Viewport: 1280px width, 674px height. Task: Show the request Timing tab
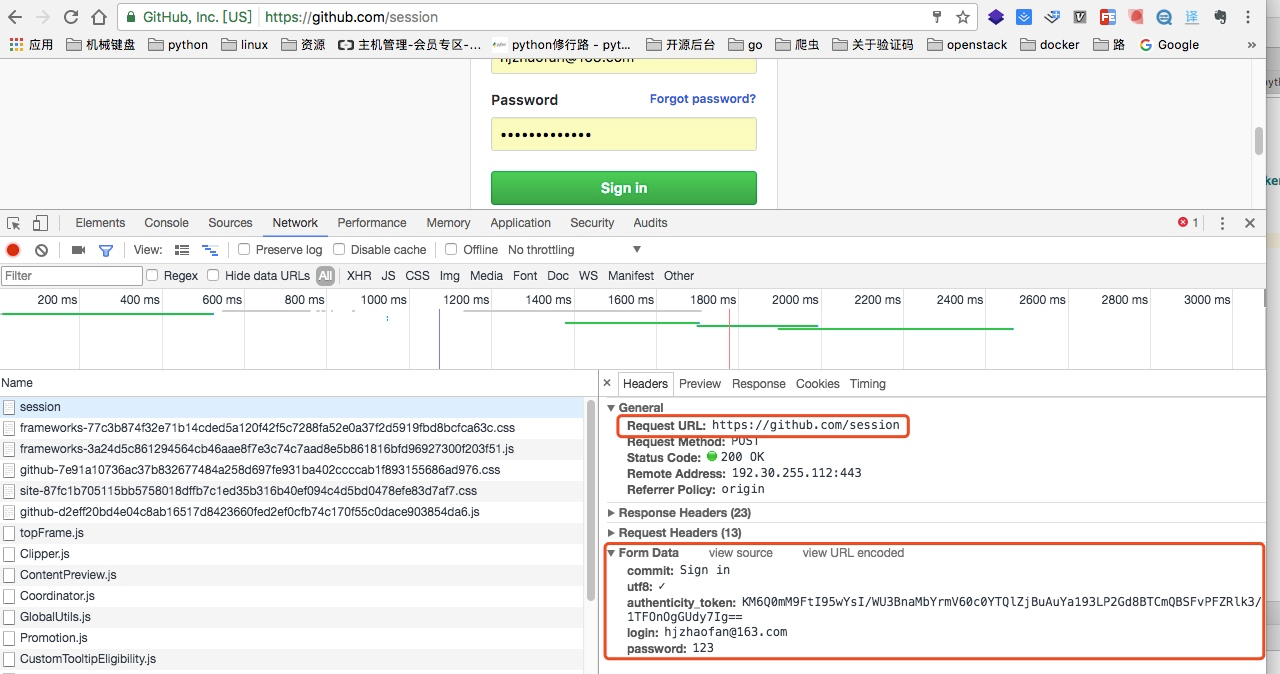[868, 384]
